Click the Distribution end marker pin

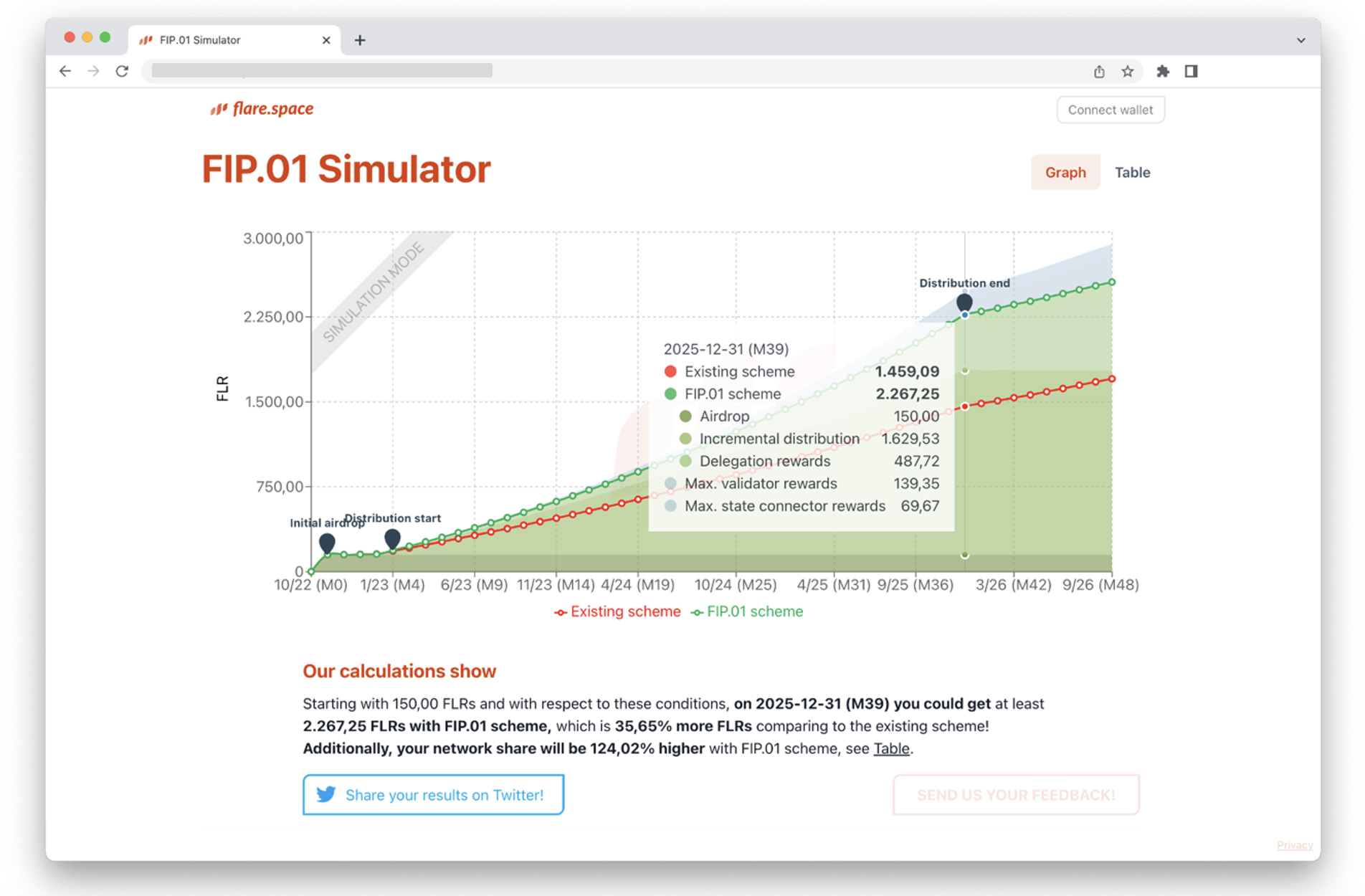(x=964, y=302)
